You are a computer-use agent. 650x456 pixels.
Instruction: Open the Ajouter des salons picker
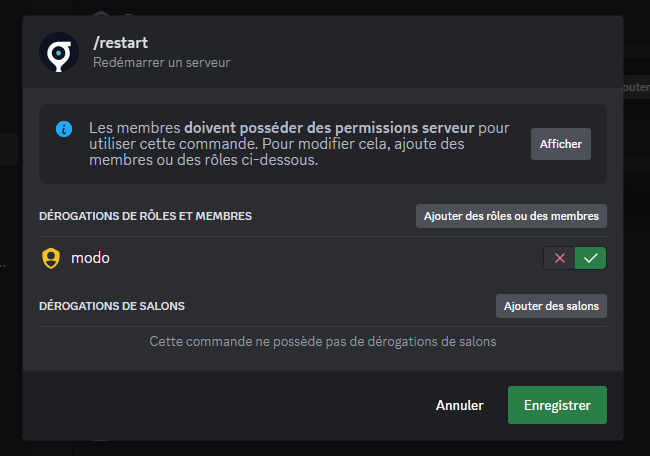(x=551, y=305)
